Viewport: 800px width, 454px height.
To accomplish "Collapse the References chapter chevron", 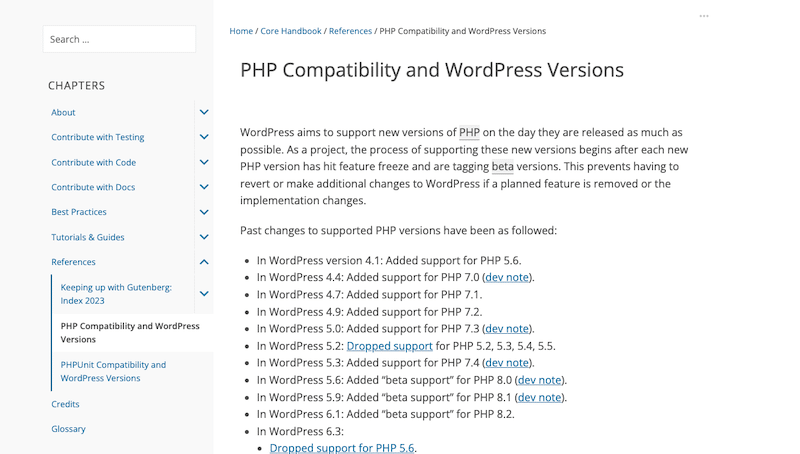I will coord(204,262).
